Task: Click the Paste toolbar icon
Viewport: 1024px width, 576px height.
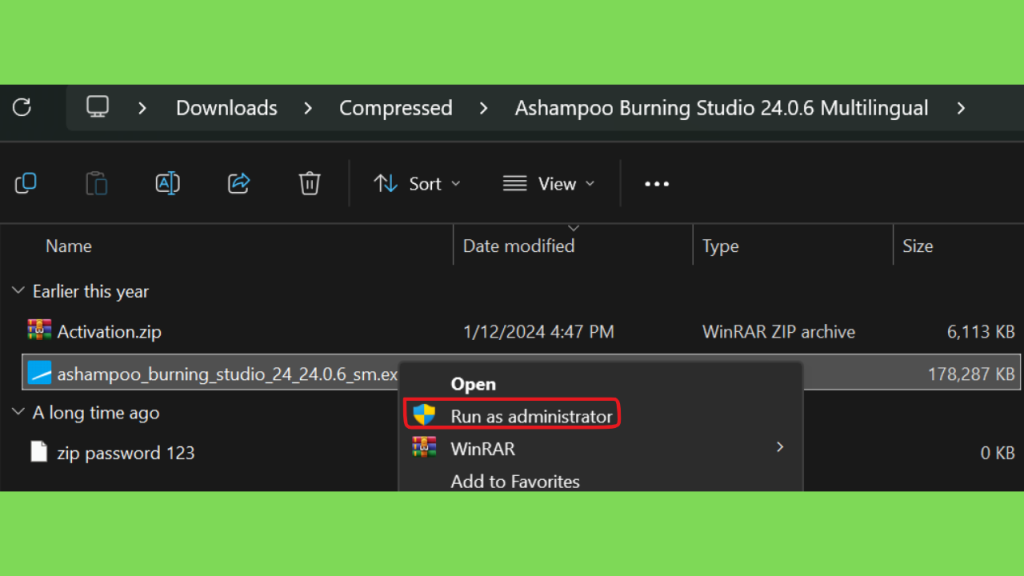Action: pyautogui.click(x=97, y=184)
